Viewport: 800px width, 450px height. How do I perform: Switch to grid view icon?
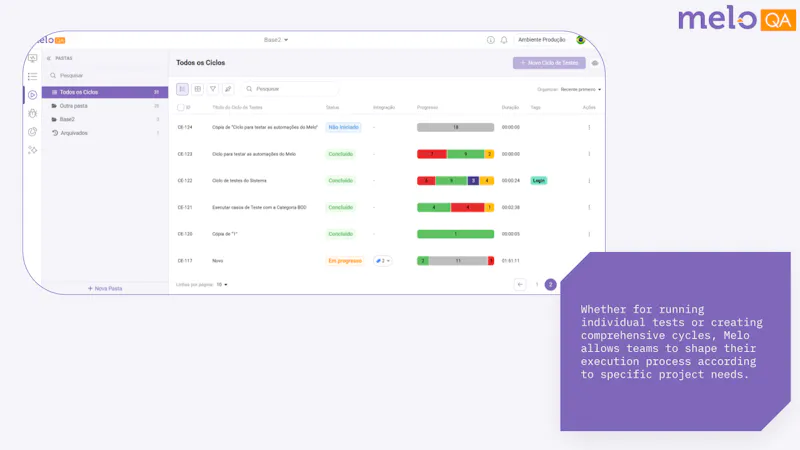[x=197, y=89]
